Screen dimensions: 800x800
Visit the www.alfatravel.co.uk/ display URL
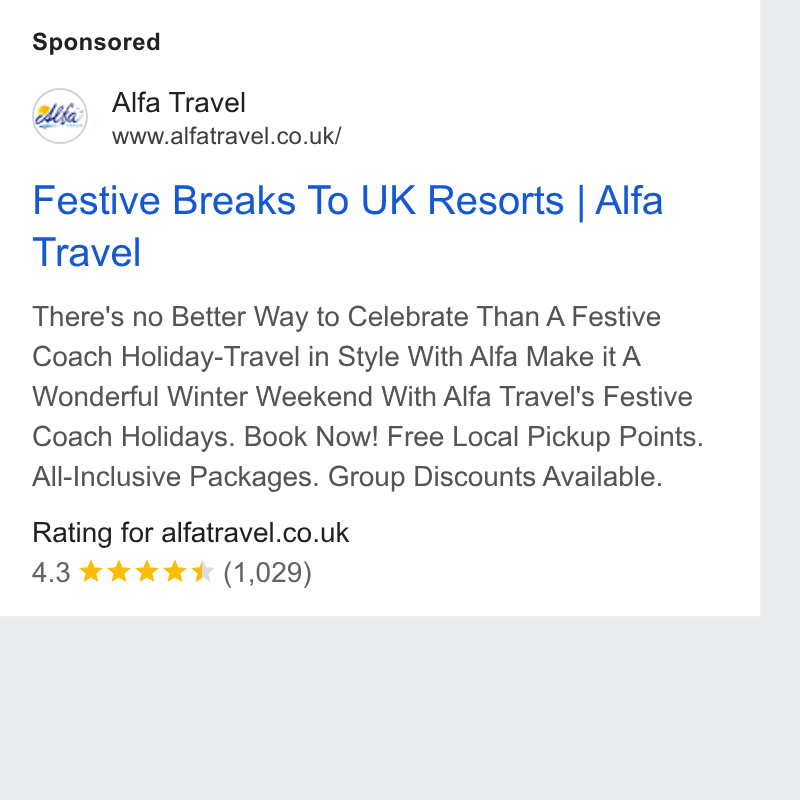(227, 136)
